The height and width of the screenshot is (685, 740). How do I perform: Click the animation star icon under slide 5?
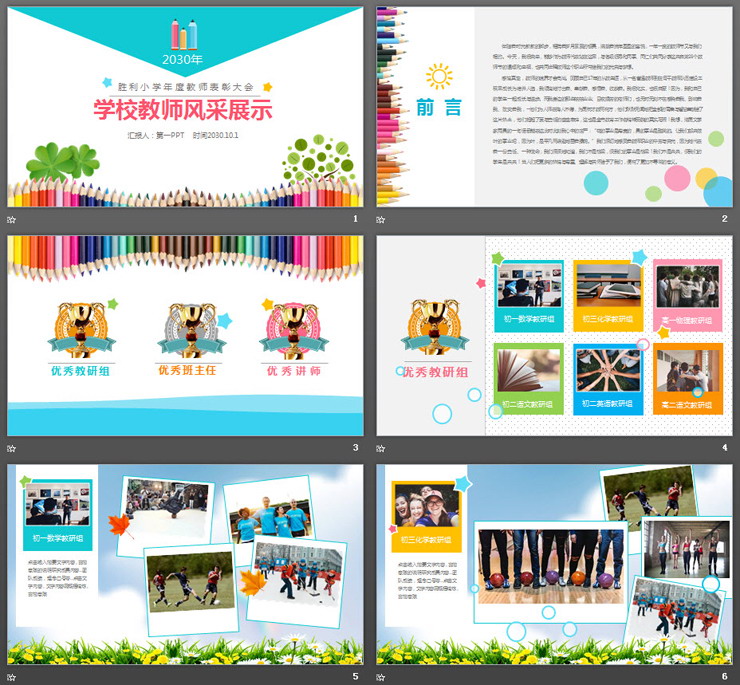pos(12,676)
